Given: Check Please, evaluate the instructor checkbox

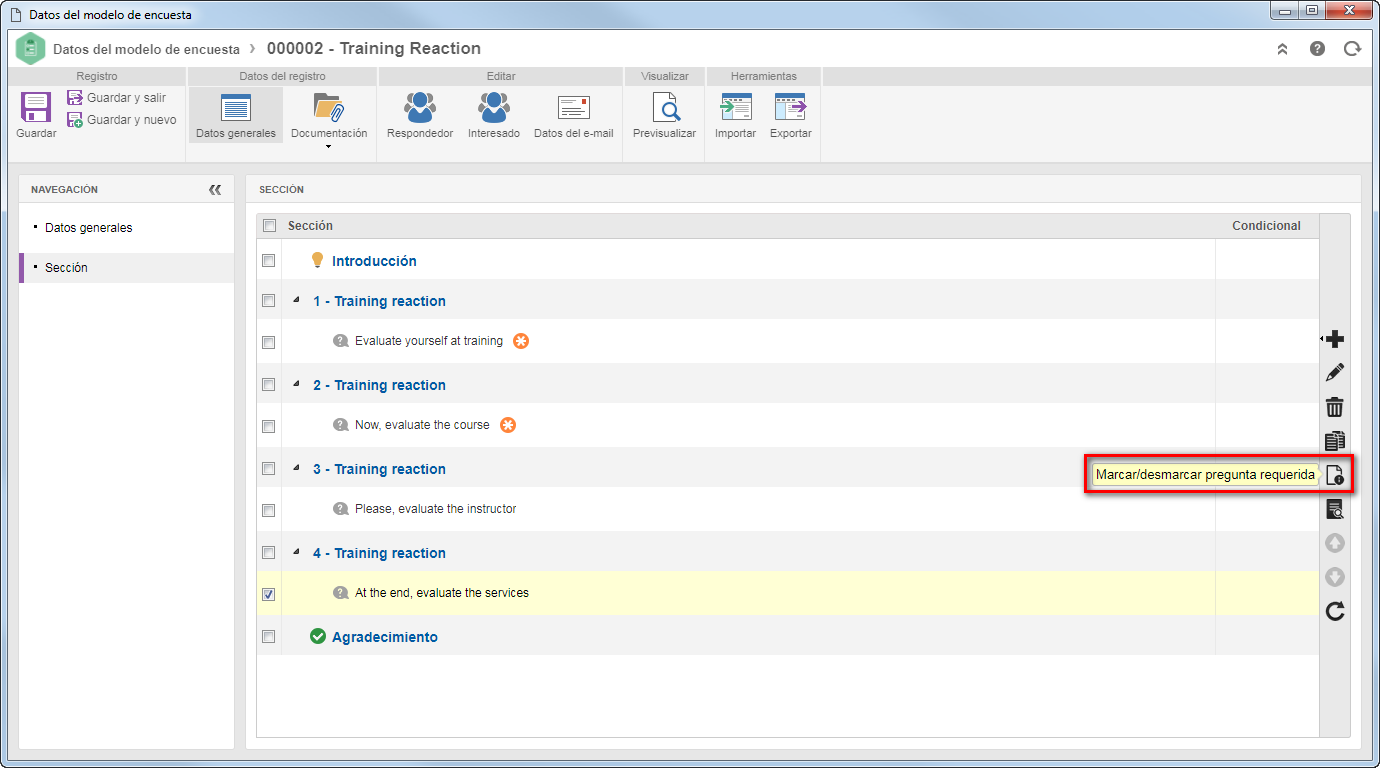Looking at the screenshot, I should [x=268, y=510].
